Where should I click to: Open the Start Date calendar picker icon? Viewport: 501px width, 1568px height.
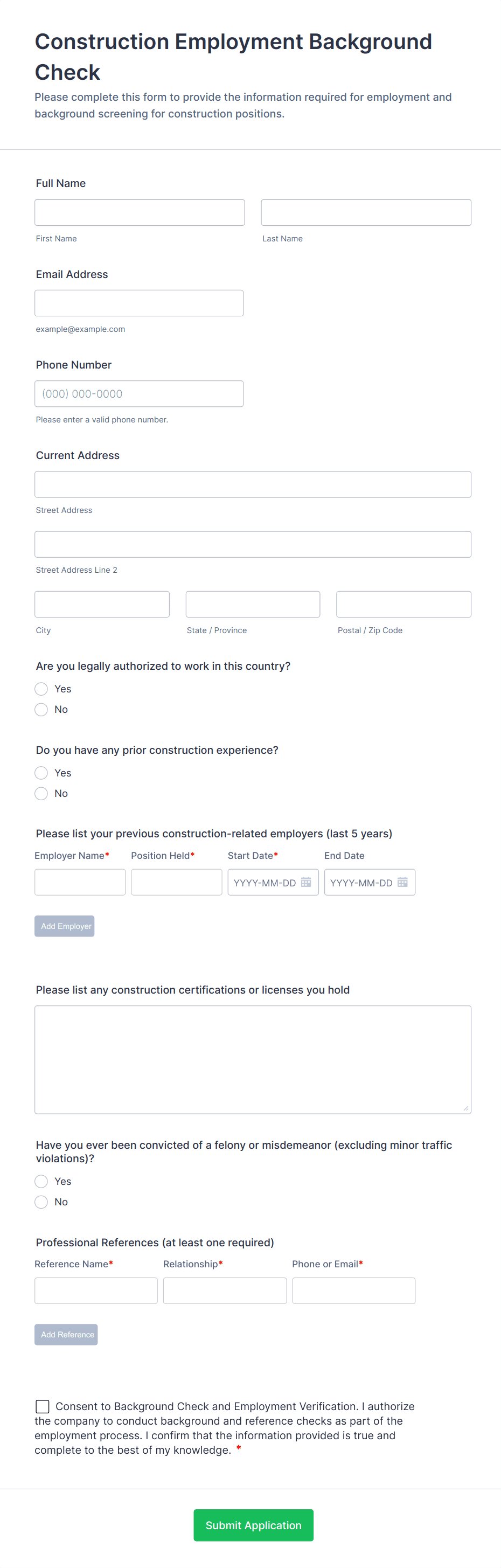[x=306, y=882]
